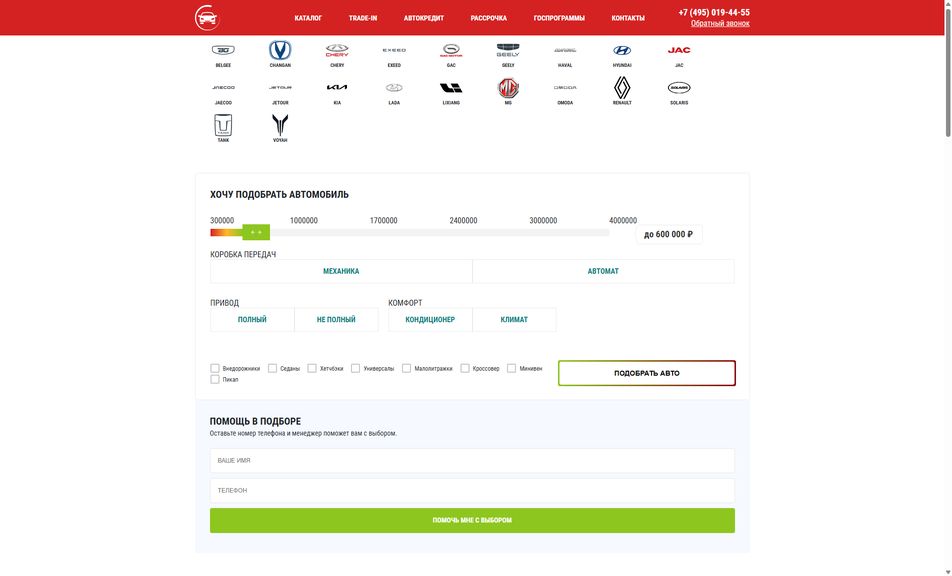Pick the GAC brand logo
This screenshot has width=952, height=576.
click(451, 50)
